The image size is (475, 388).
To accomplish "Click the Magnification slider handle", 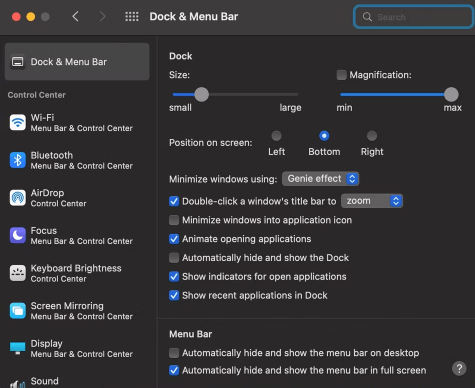I will 451,94.
